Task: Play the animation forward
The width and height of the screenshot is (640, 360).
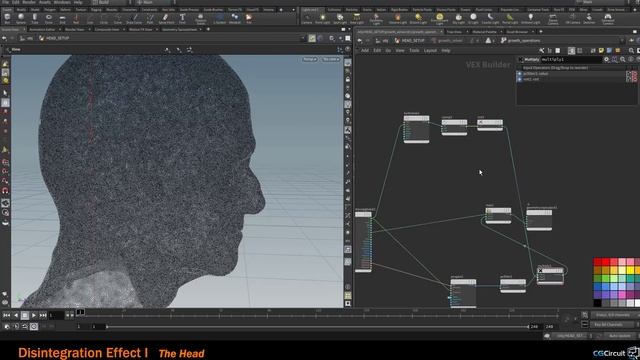Action: pos(34,315)
